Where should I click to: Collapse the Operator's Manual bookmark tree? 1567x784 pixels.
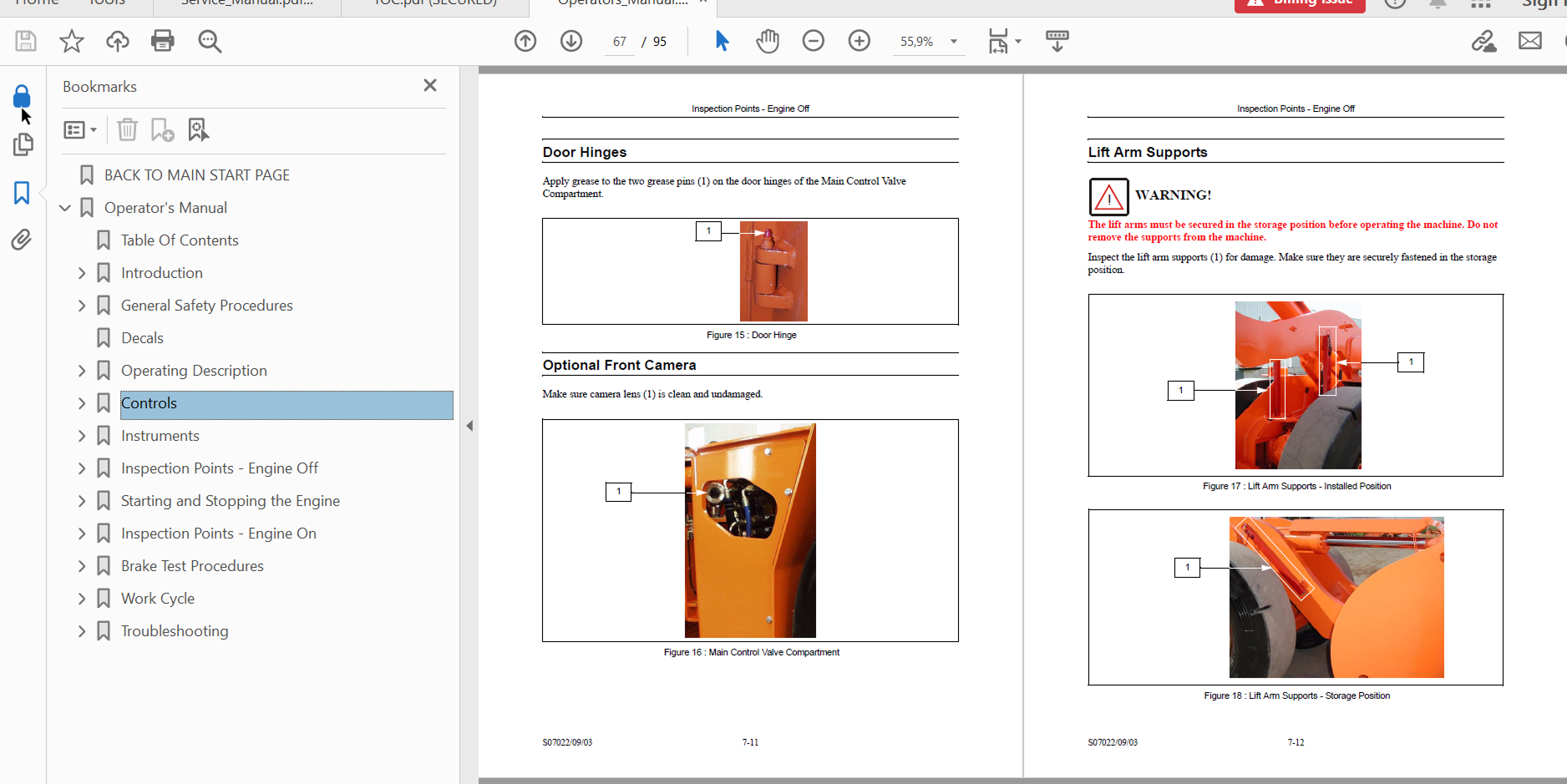[x=65, y=208]
